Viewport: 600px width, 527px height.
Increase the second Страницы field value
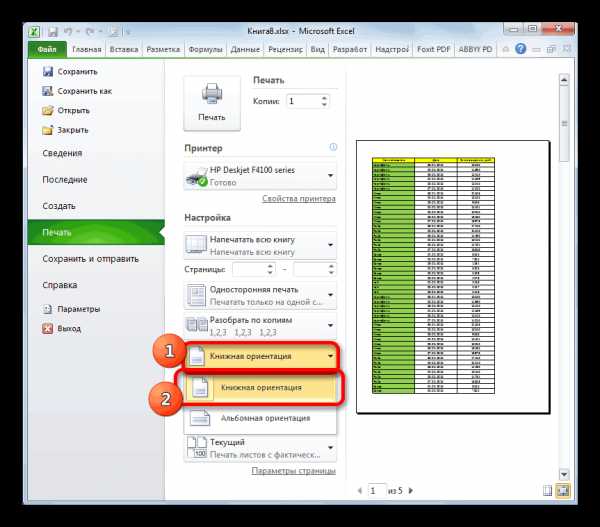[x=331, y=266]
